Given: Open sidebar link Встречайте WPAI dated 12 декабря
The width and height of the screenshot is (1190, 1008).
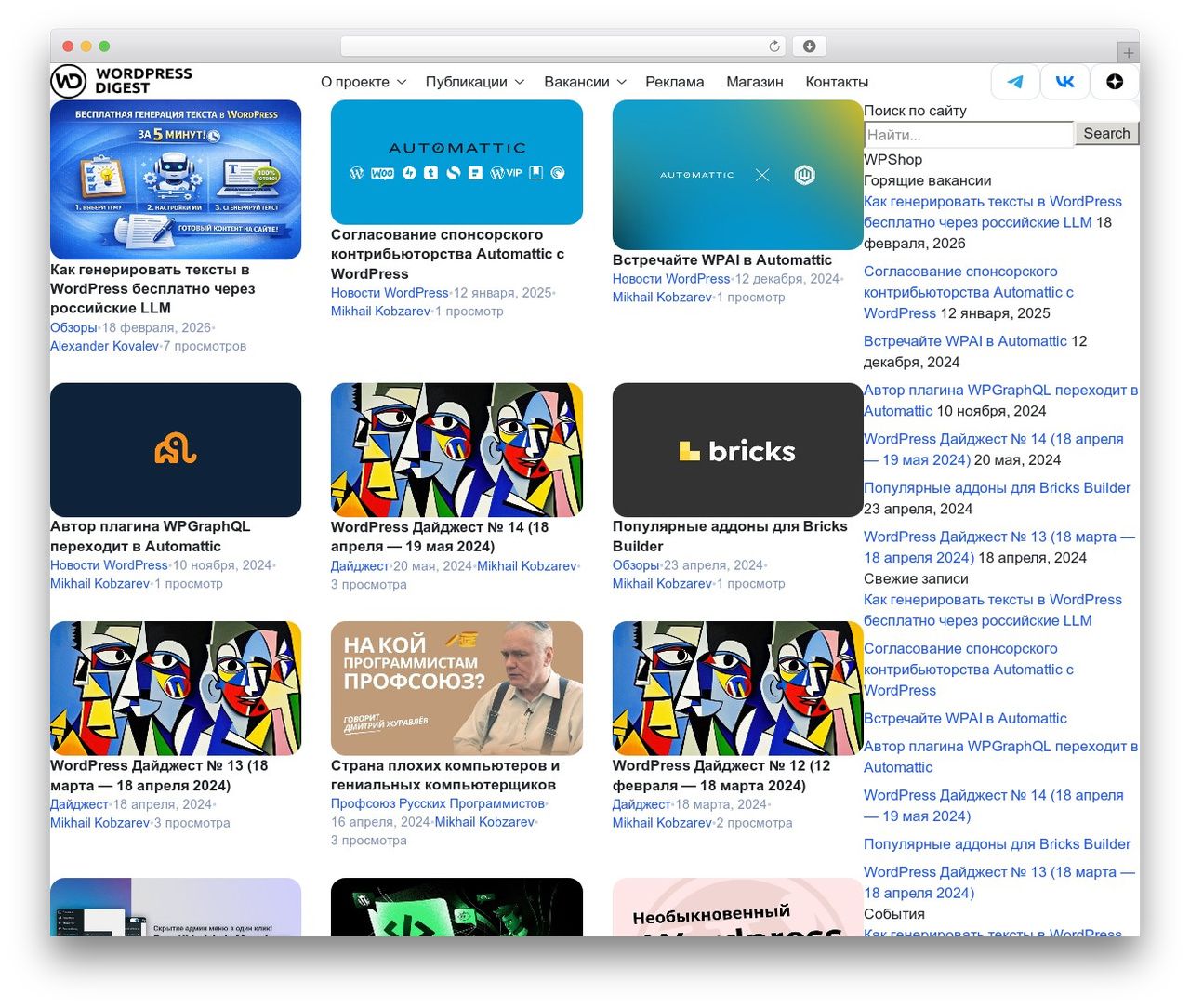Looking at the screenshot, I should [965, 341].
